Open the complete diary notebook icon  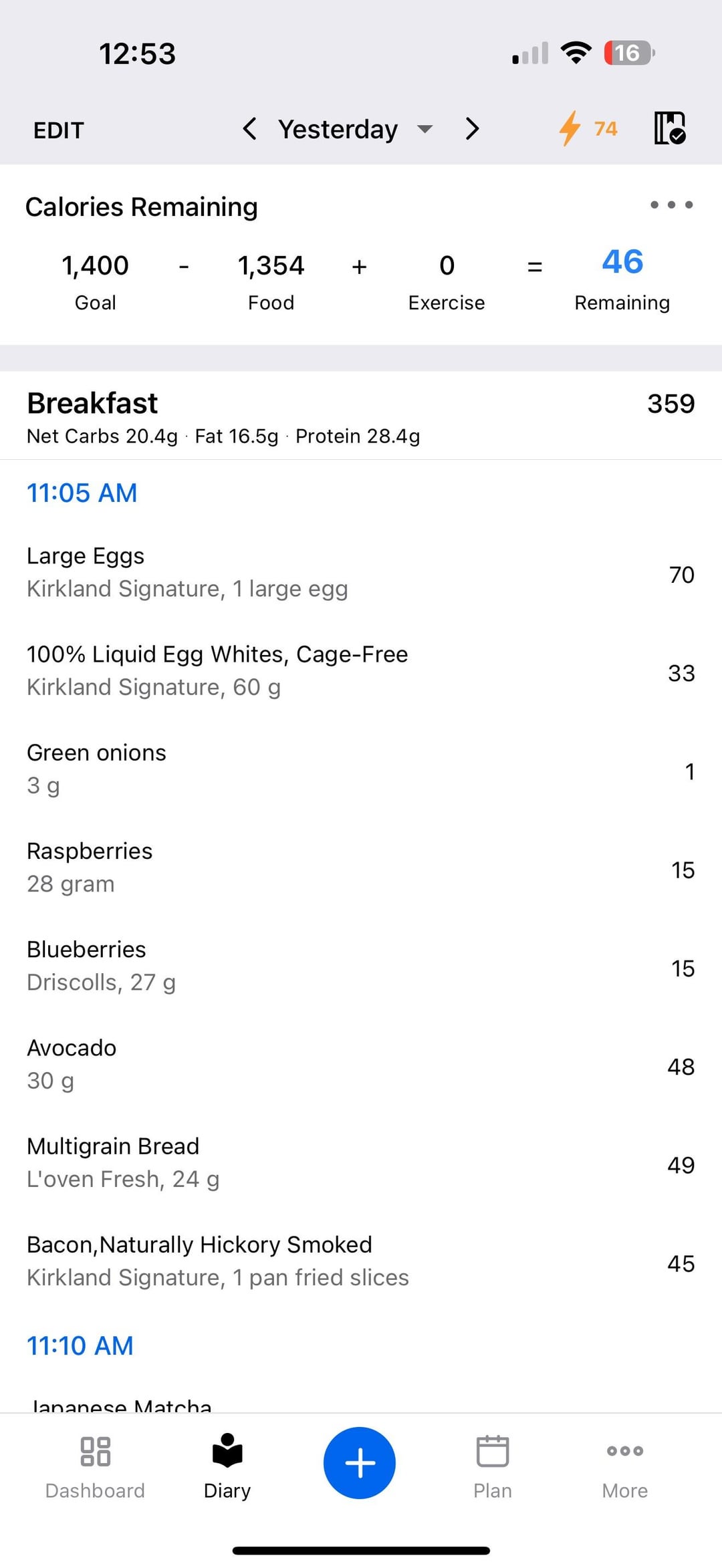click(x=669, y=128)
